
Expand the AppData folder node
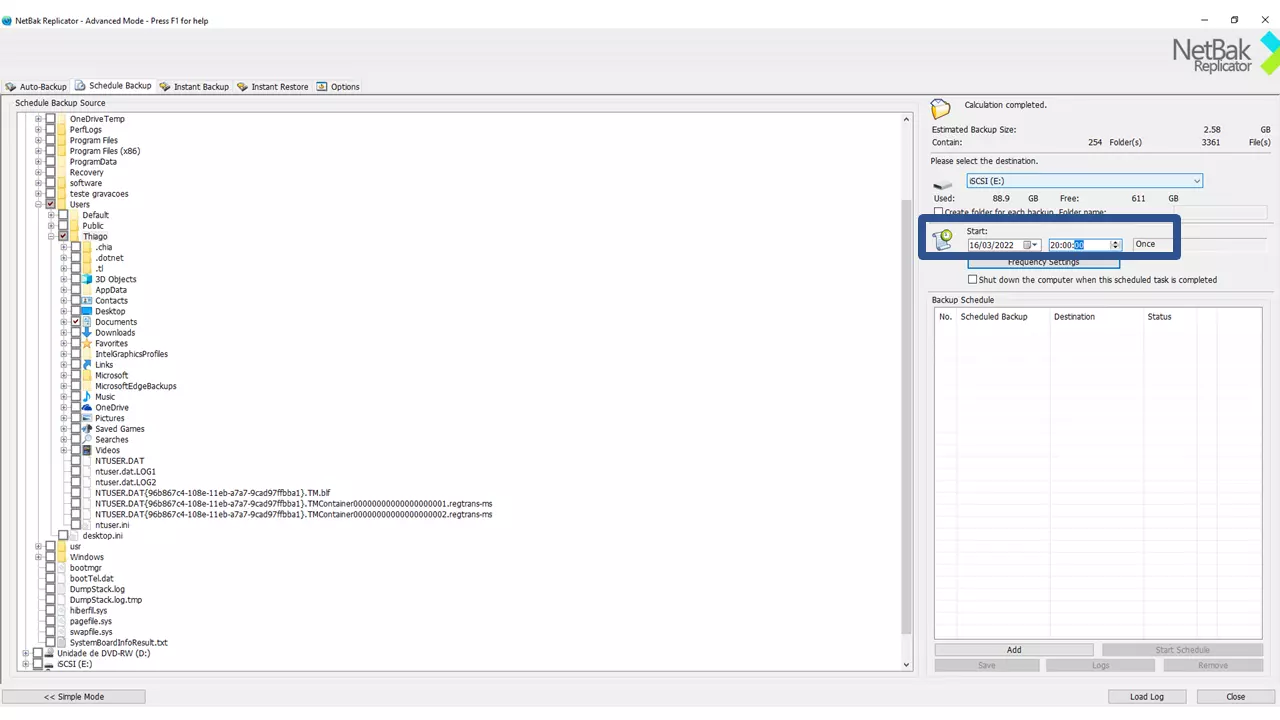click(64, 290)
